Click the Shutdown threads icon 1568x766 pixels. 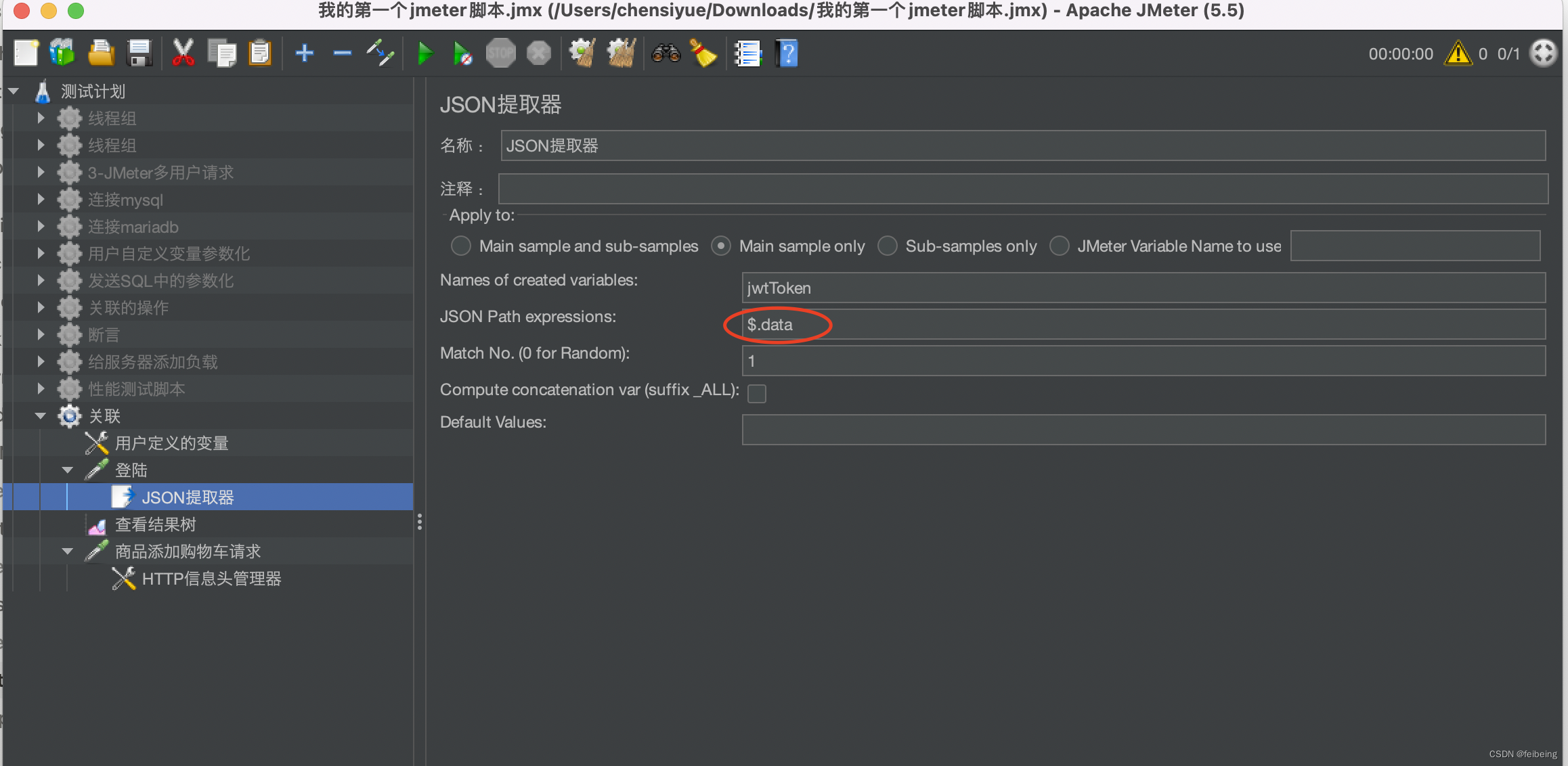click(539, 53)
